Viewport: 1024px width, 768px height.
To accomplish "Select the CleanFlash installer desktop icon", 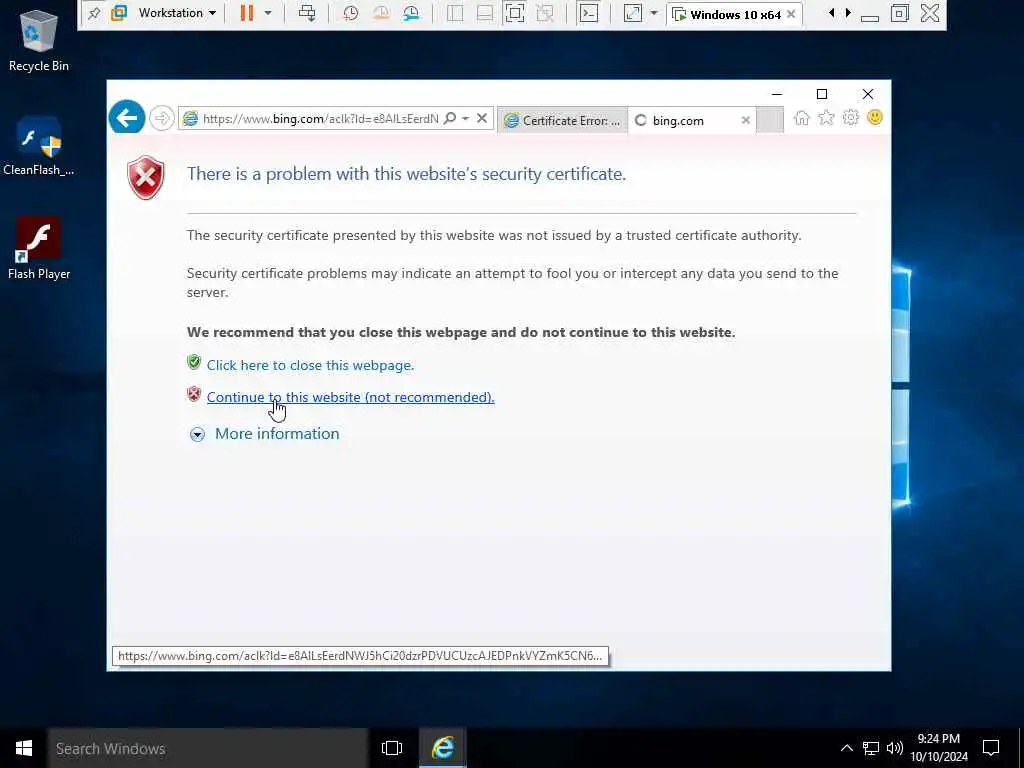I will (x=39, y=146).
